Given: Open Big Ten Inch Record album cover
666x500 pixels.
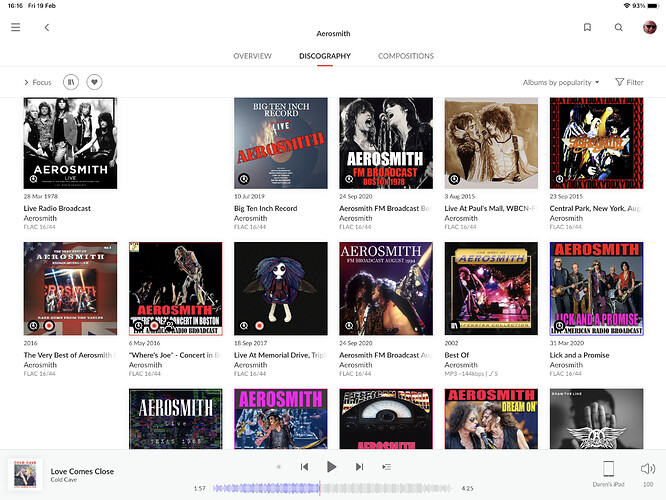Looking at the screenshot, I should pos(281,143).
